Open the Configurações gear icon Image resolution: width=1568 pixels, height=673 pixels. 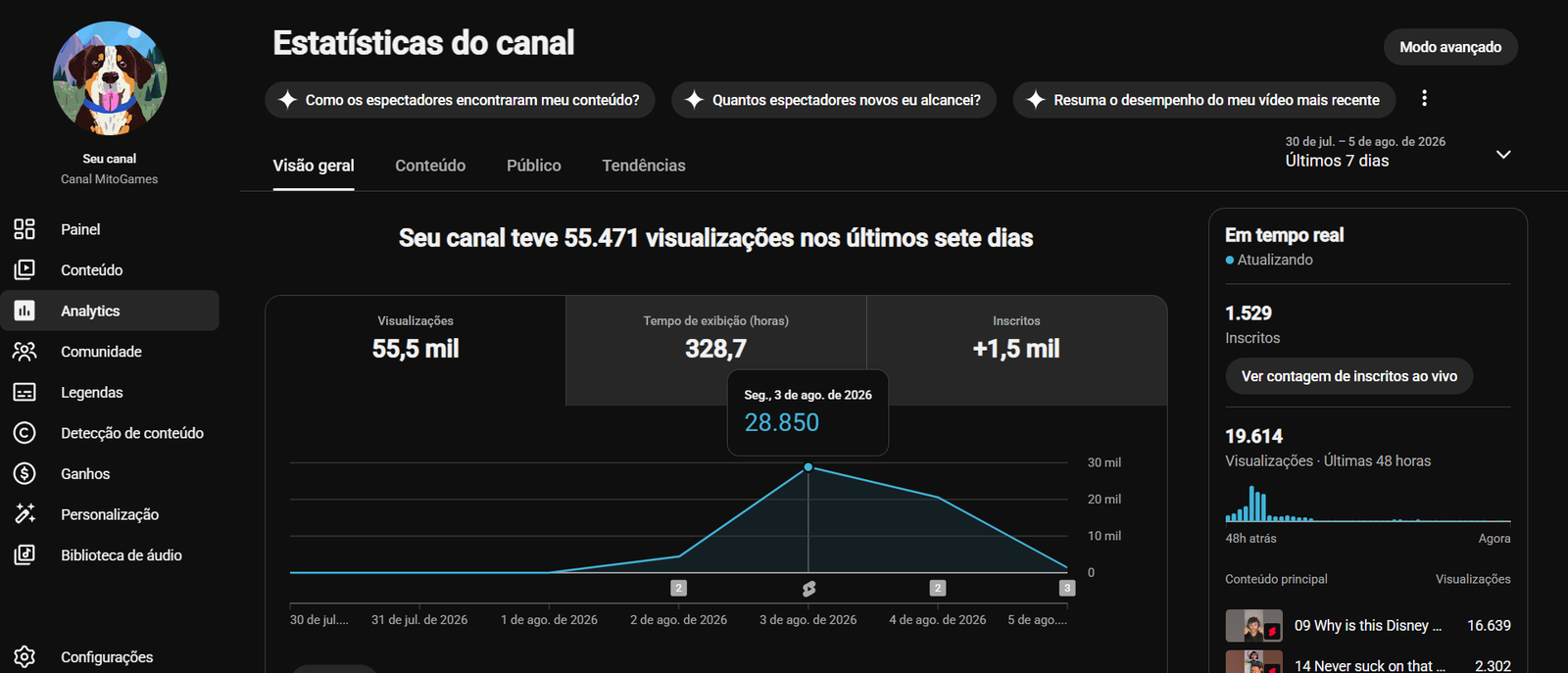tap(24, 656)
